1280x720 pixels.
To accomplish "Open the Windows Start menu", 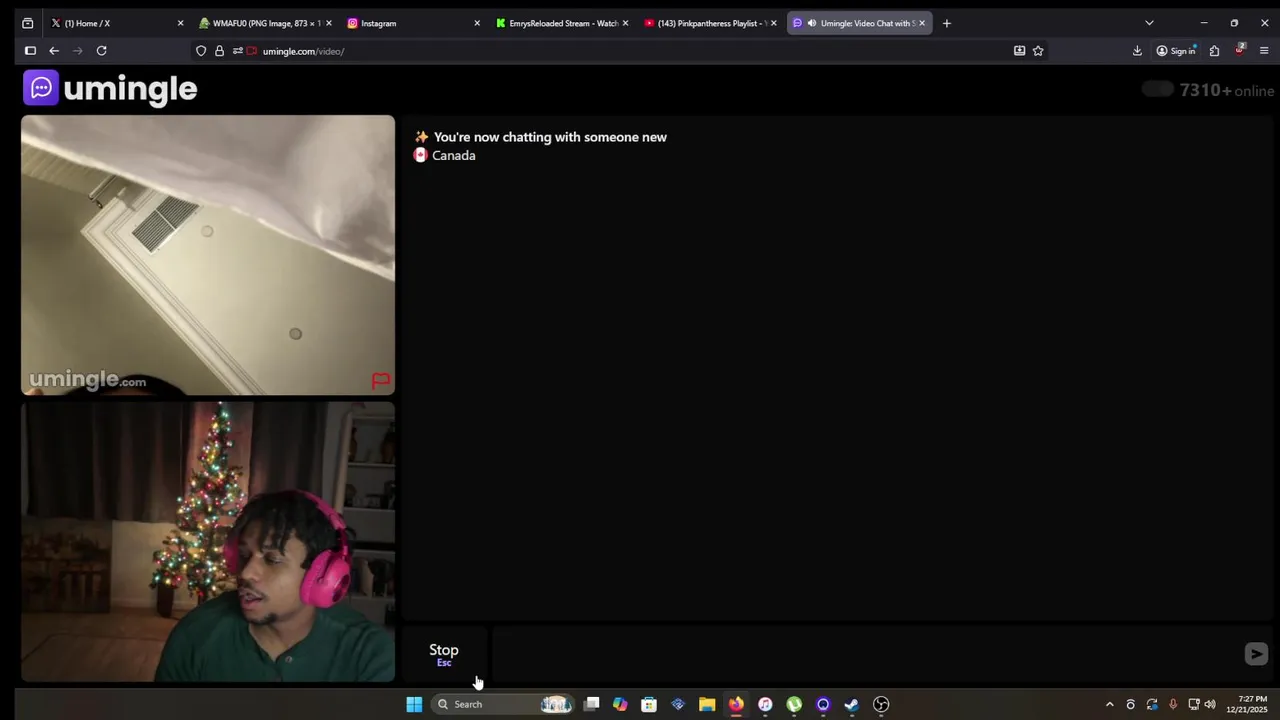I will pyautogui.click(x=414, y=704).
